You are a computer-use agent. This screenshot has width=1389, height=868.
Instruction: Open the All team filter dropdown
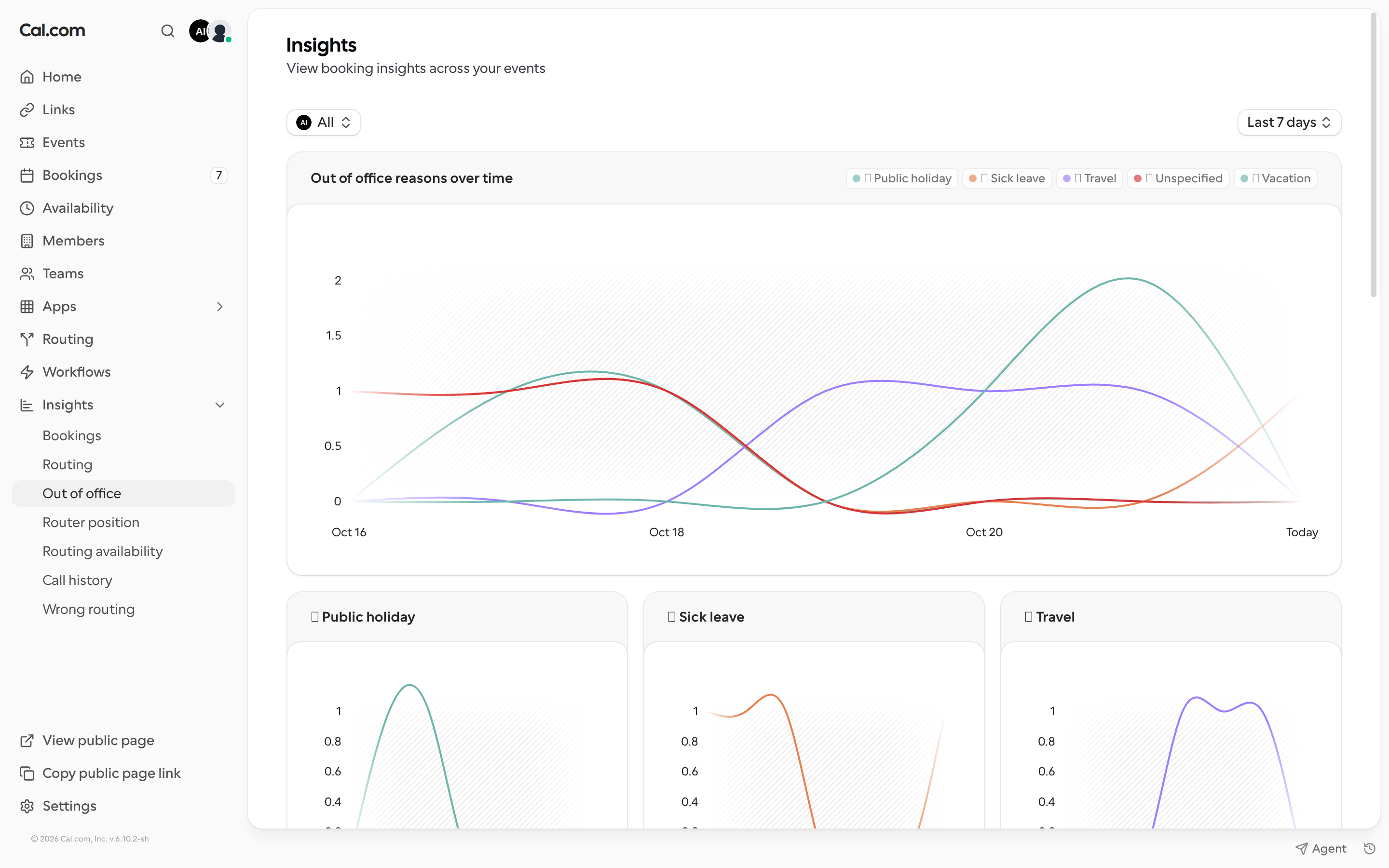(x=324, y=122)
